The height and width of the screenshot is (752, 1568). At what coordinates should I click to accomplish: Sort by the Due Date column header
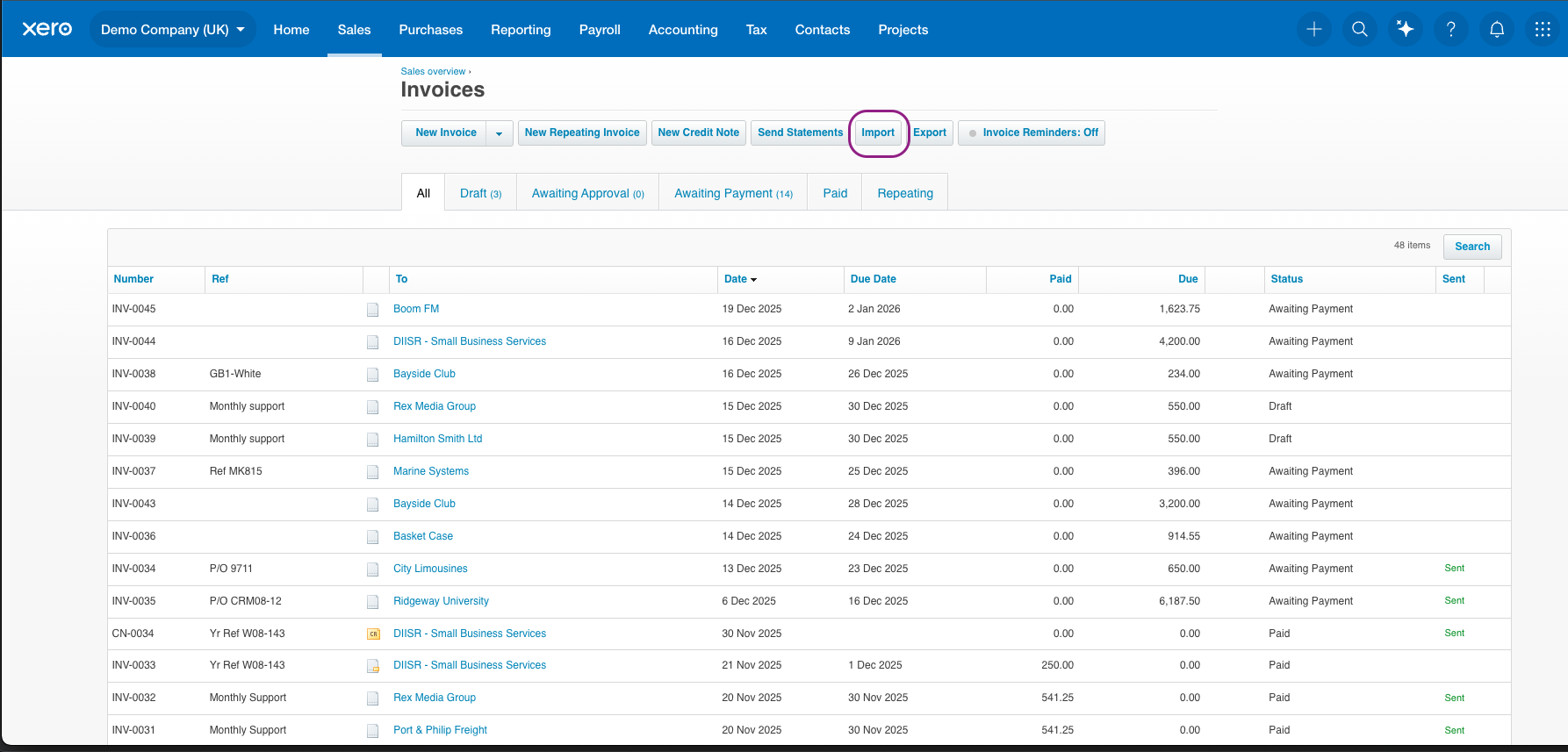click(x=874, y=279)
